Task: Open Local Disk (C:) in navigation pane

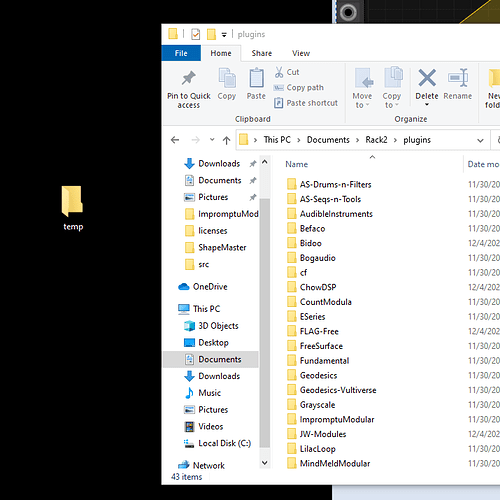Action: point(217,443)
